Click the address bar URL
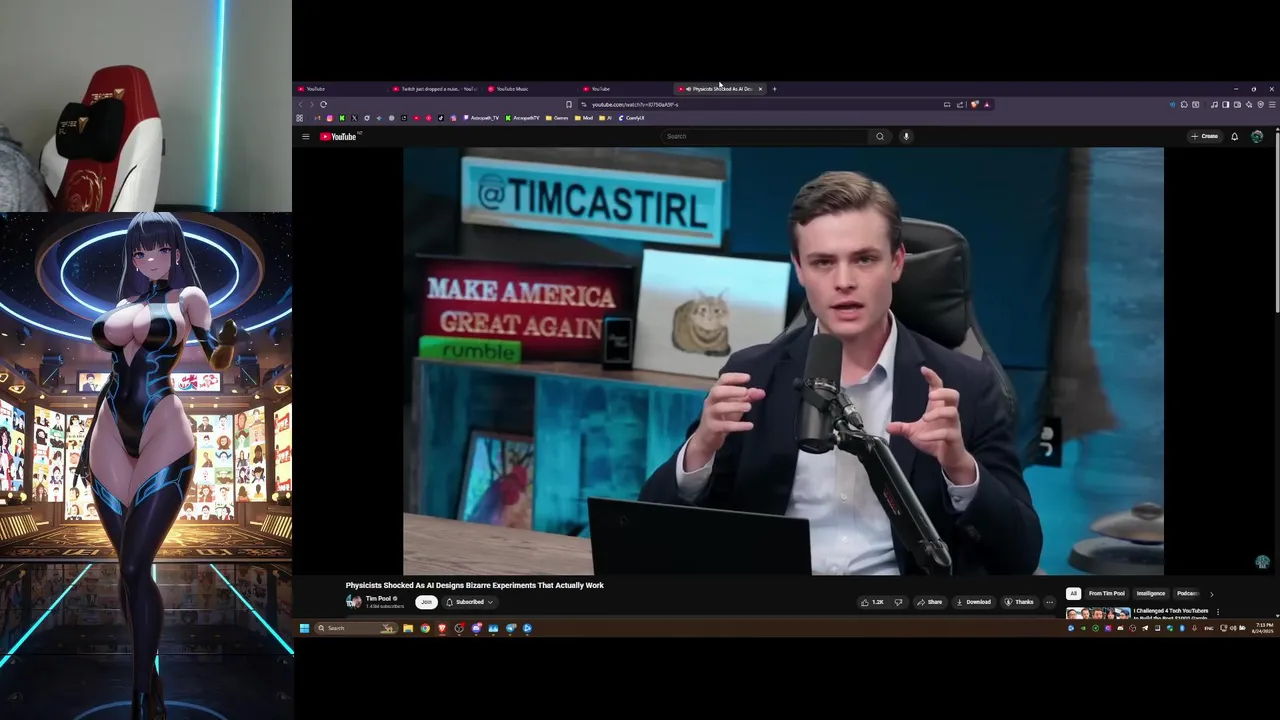Screen dimensions: 1280x720 tap(635, 105)
